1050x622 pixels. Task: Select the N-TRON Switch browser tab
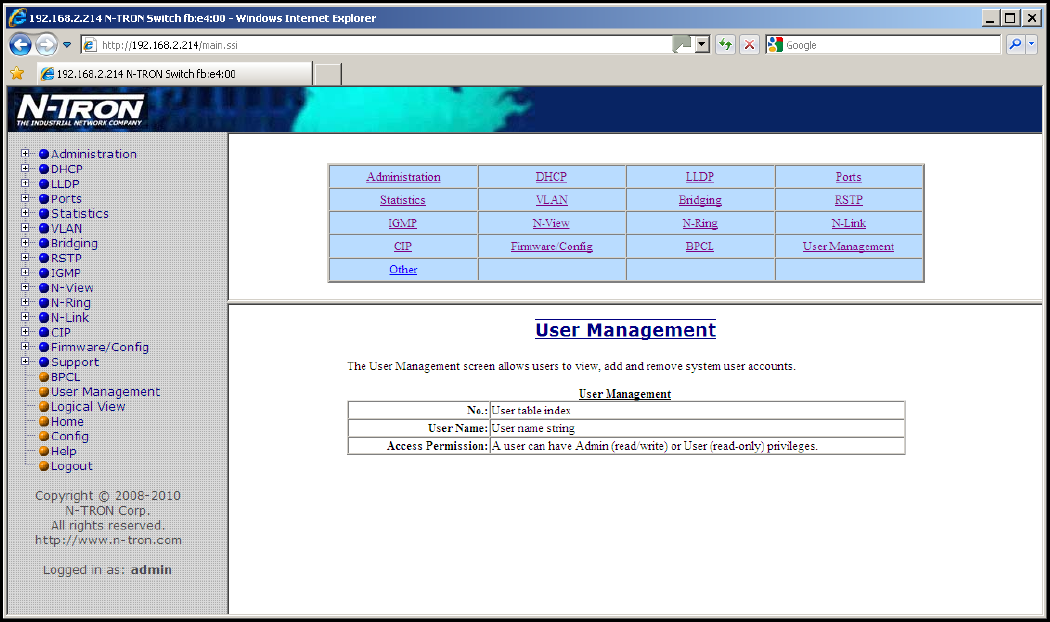pos(174,74)
